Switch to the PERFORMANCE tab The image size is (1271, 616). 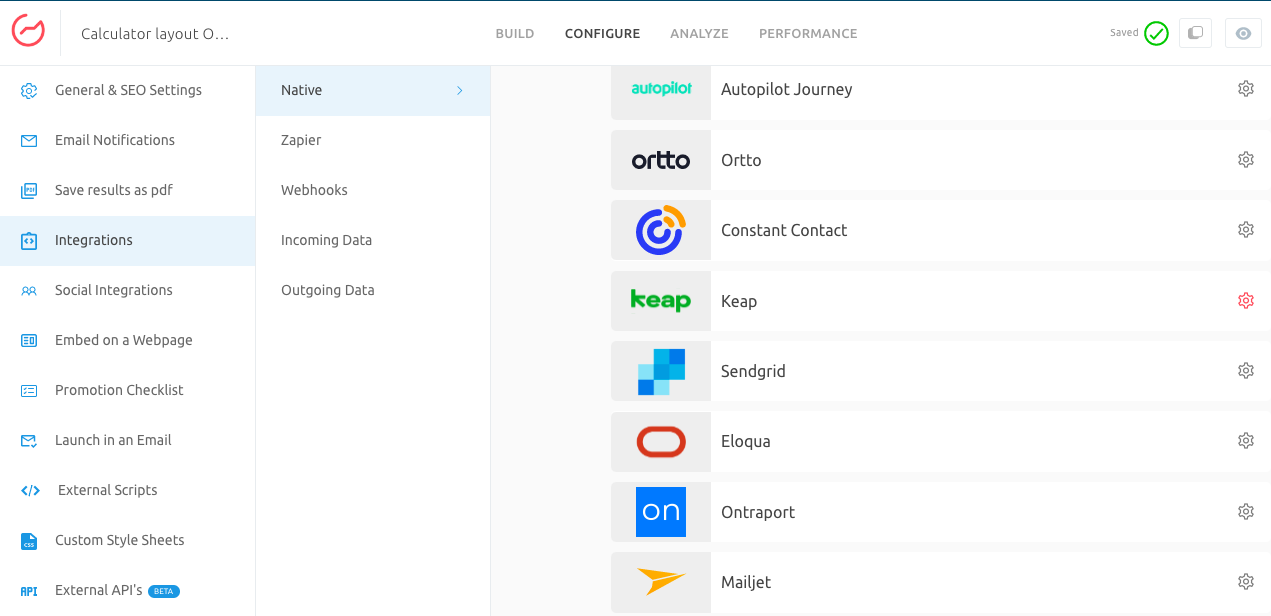[x=808, y=33]
